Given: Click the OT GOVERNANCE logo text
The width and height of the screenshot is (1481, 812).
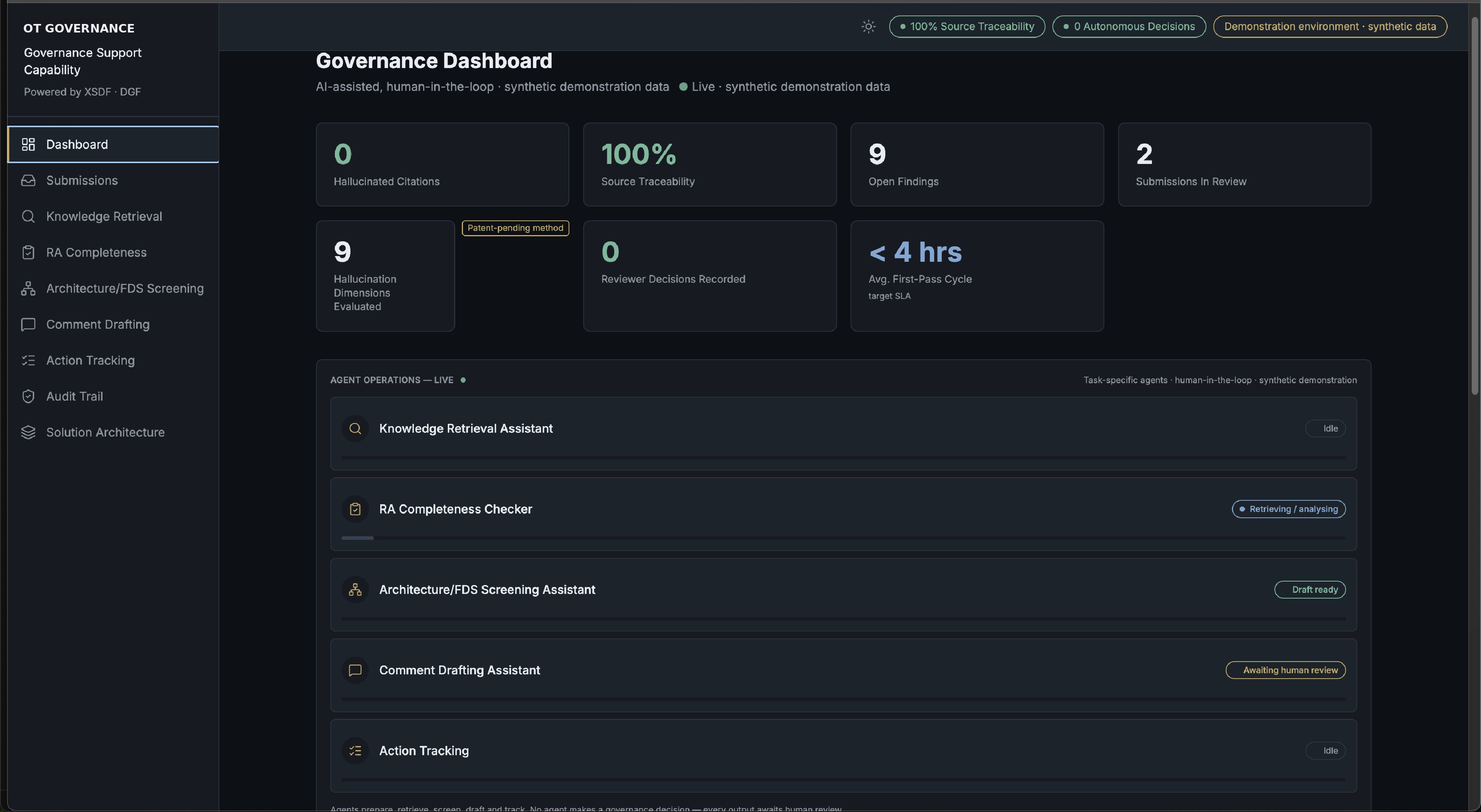Looking at the screenshot, I should (79, 28).
